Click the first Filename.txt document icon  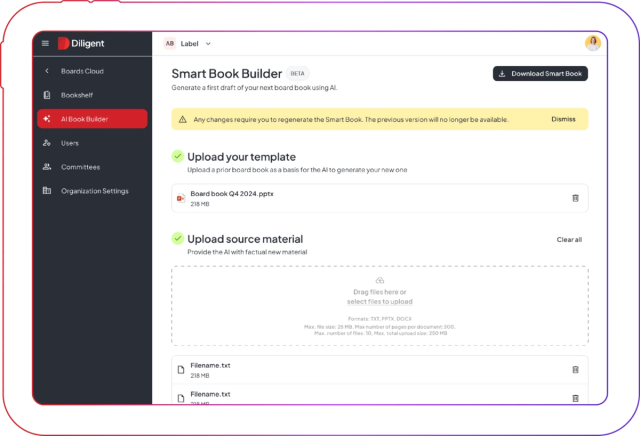click(x=181, y=370)
